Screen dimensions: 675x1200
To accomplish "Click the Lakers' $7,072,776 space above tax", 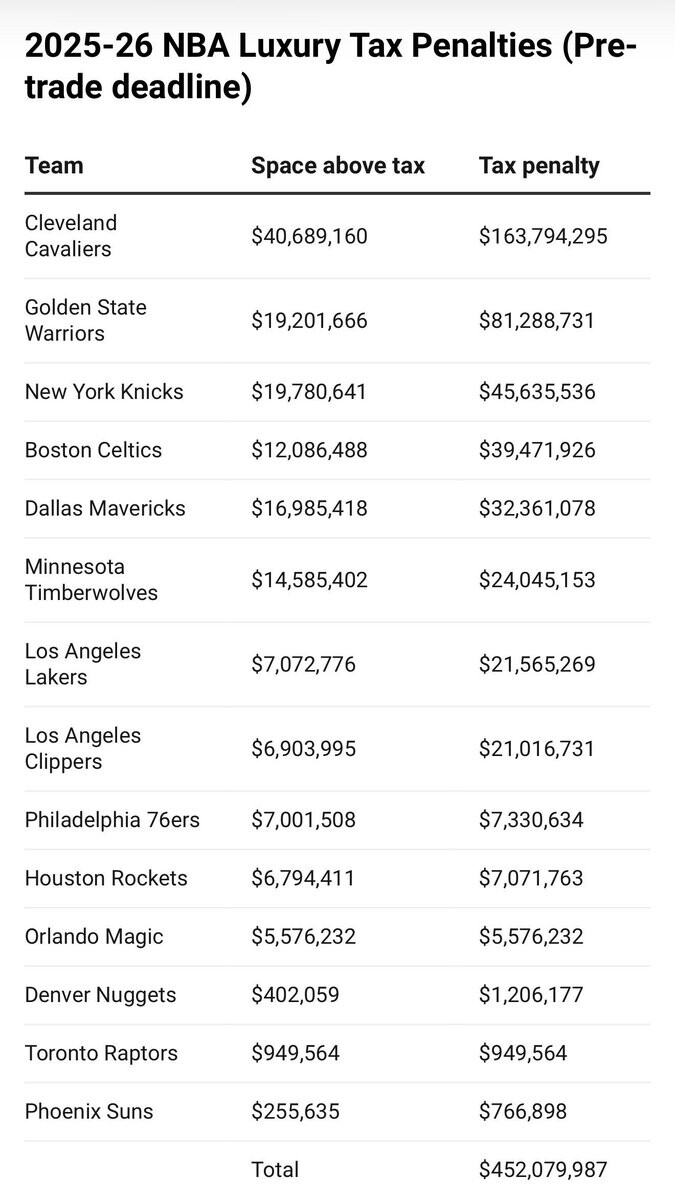I will [x=303, y=665].
